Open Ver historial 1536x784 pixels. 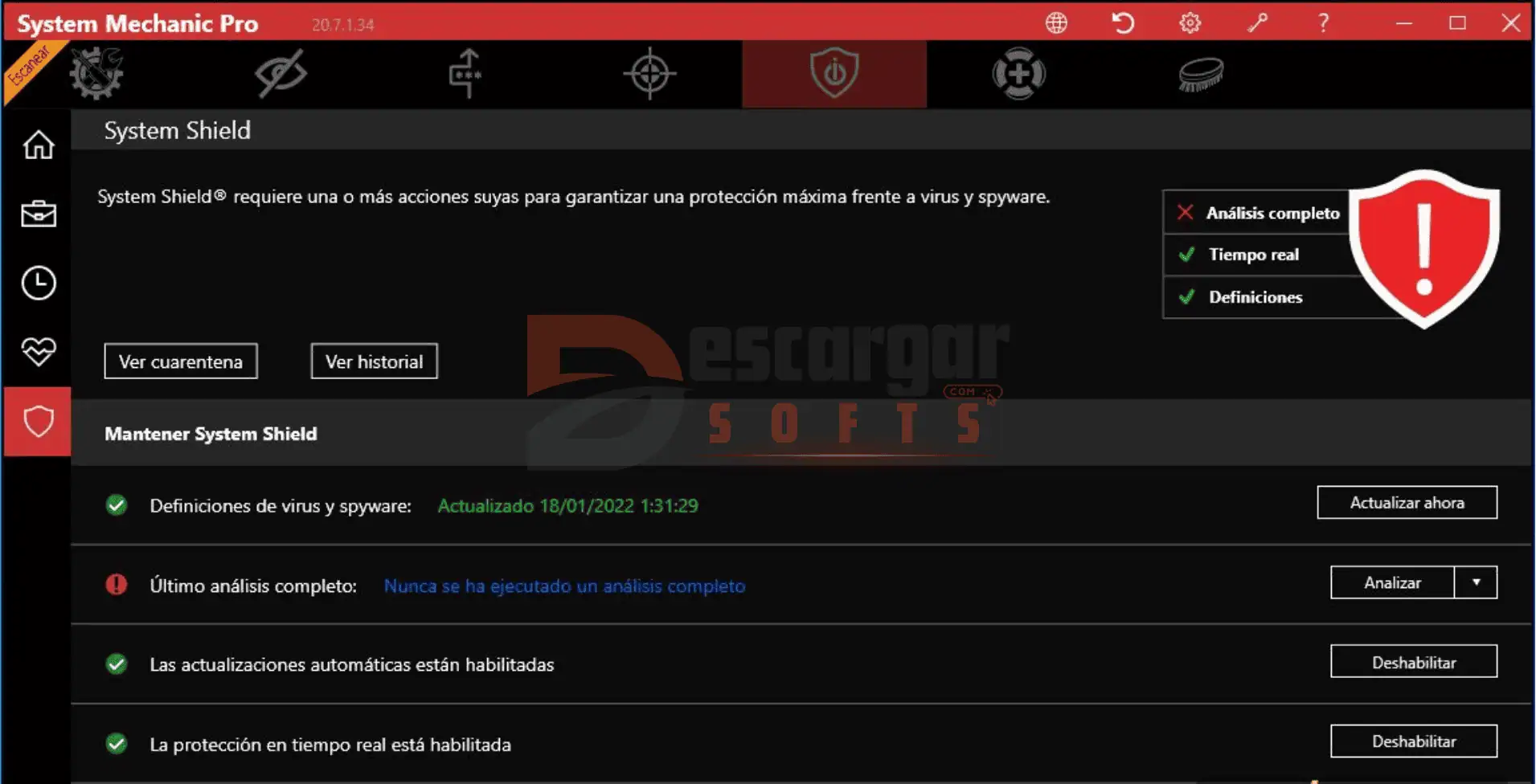tap(374, 361)
